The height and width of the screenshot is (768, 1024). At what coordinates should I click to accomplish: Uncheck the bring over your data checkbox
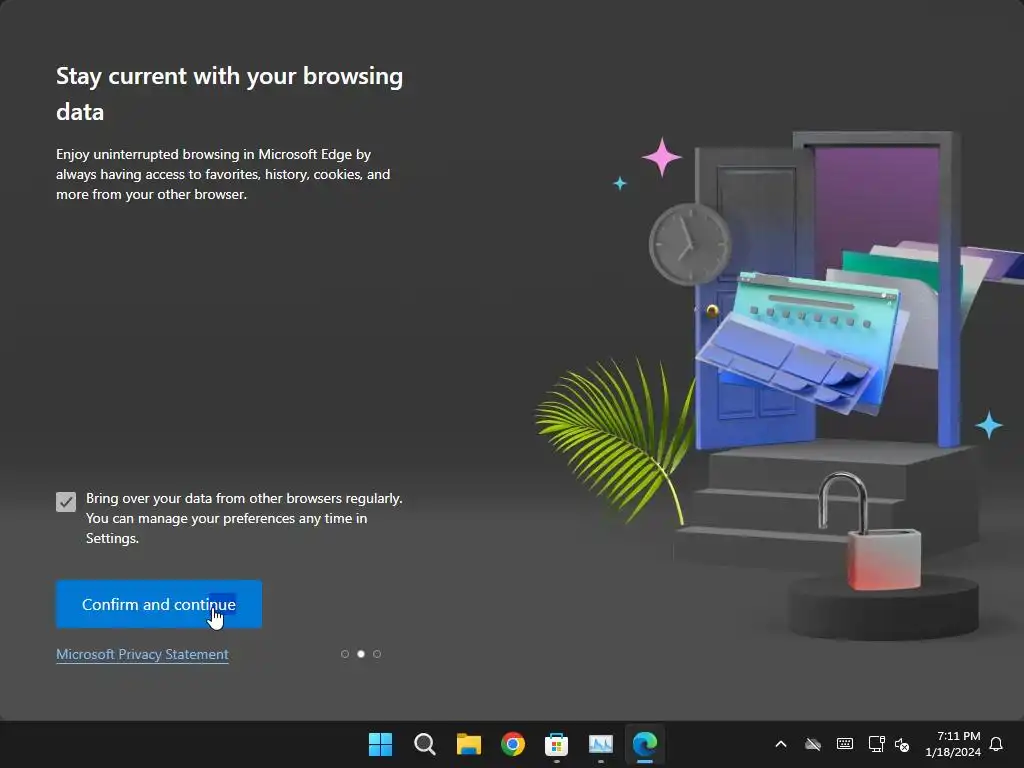pos(66,502)
